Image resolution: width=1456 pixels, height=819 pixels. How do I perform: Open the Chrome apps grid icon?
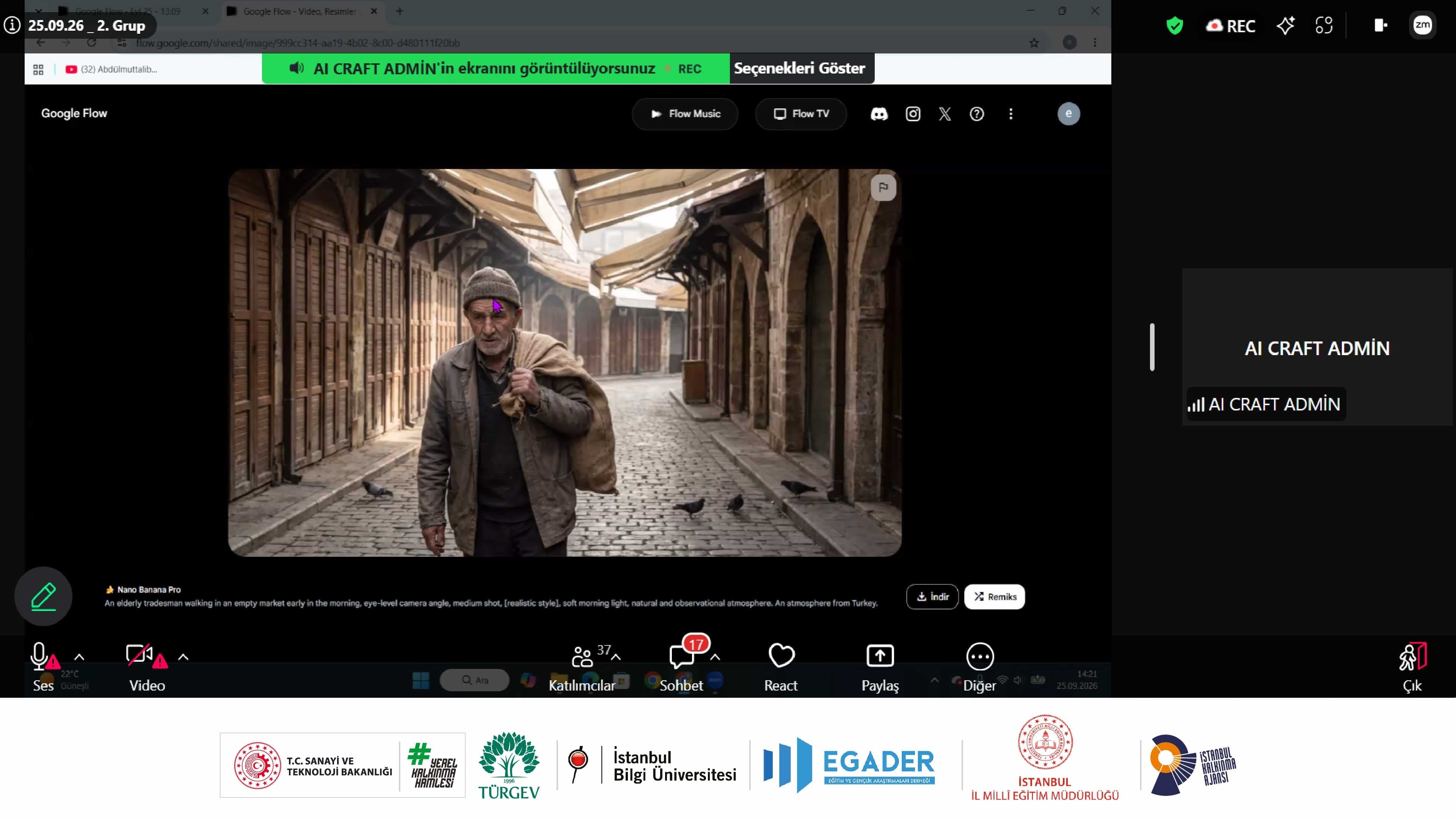38,69
